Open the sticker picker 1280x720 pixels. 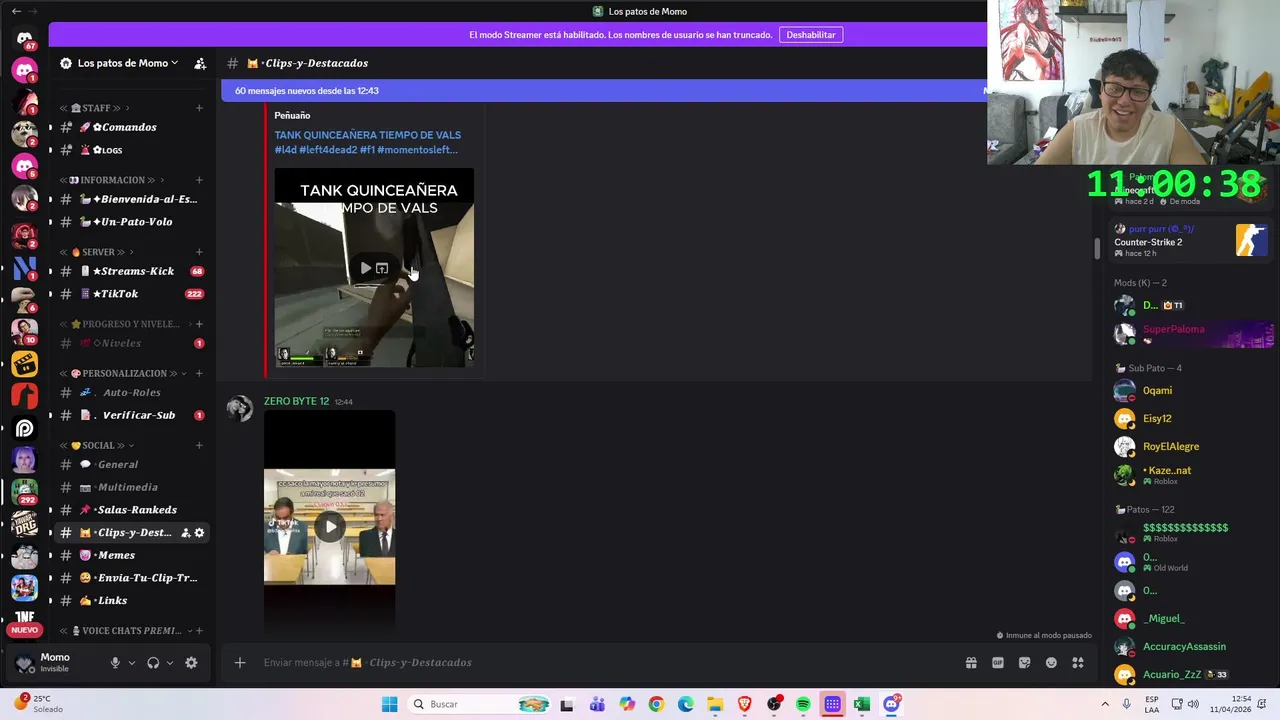click(1024, 663)
